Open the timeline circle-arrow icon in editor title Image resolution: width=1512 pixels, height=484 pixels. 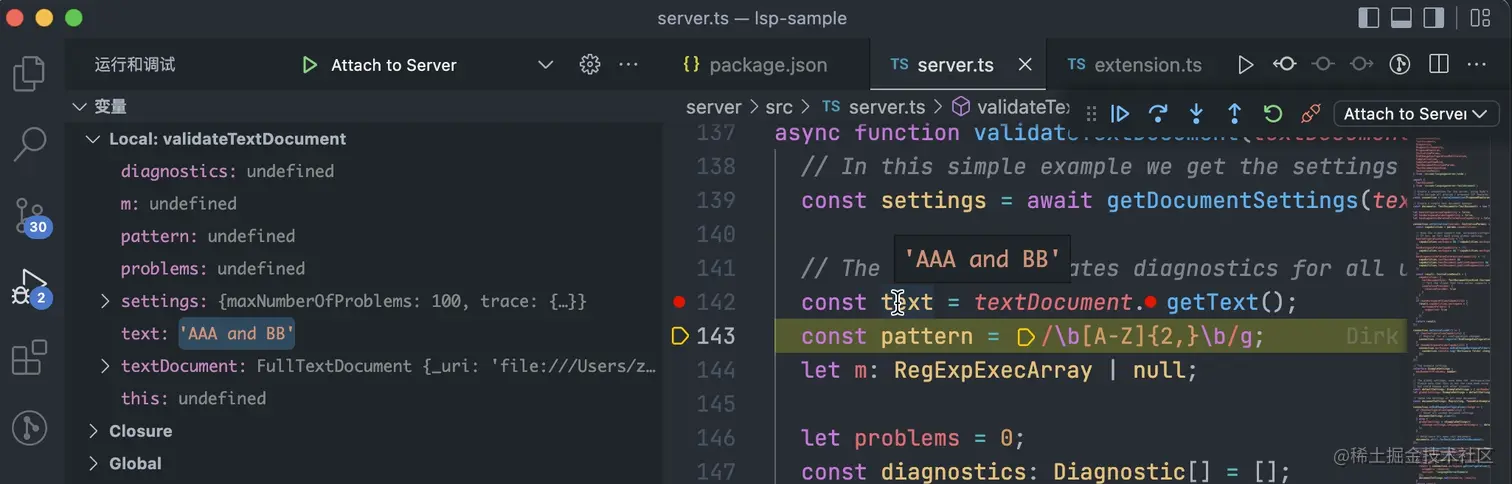1400,64
